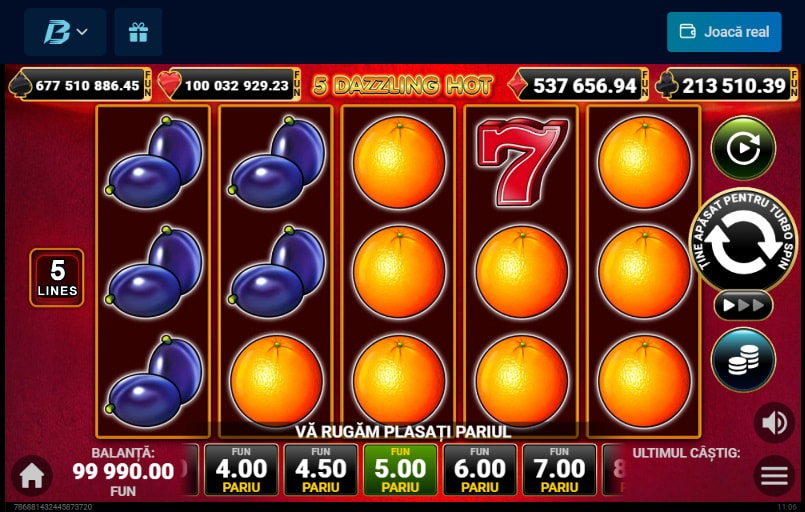Click the Joacă real button
Screen dimensions: 805x512
pos(724,32)
